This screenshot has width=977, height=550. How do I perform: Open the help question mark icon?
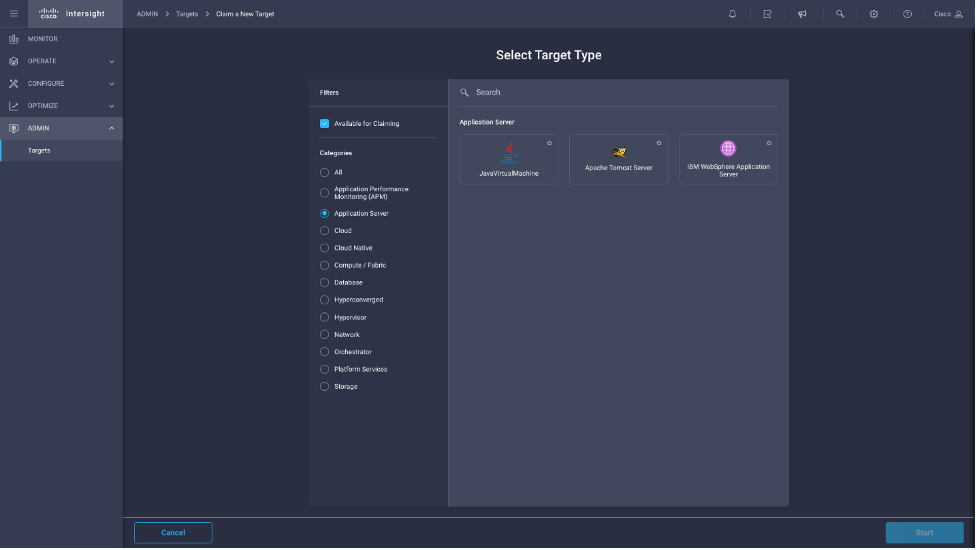tap(907, 14)
